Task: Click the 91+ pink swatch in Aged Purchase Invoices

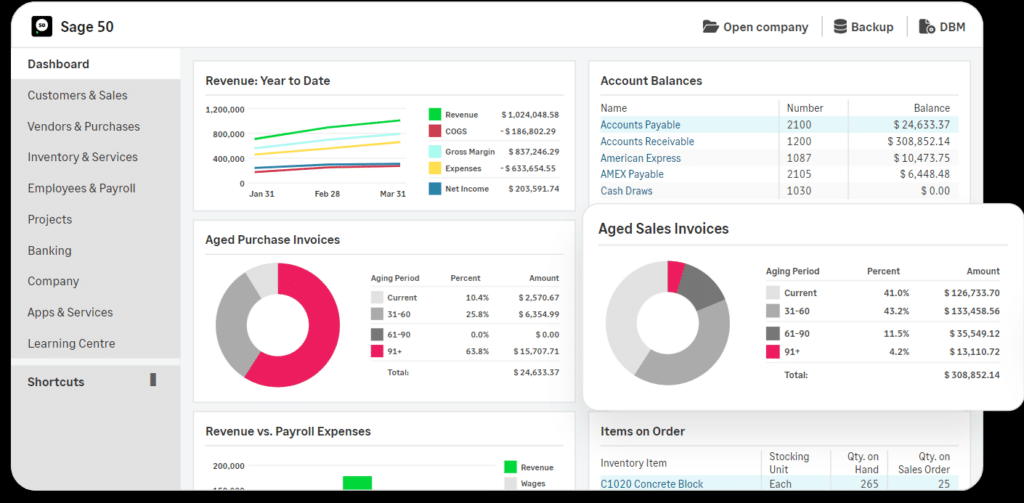Action: pos(377,351)
